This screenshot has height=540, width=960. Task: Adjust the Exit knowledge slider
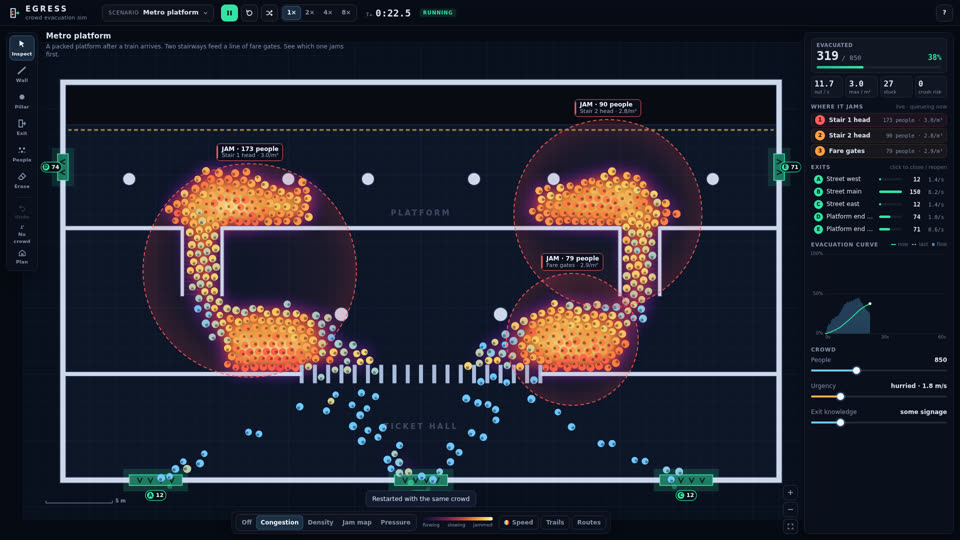879,422
